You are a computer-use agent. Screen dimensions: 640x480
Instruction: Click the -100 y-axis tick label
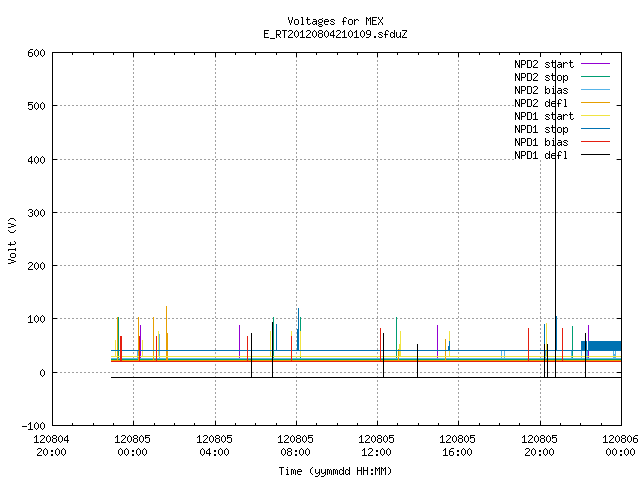pos(33,426)
